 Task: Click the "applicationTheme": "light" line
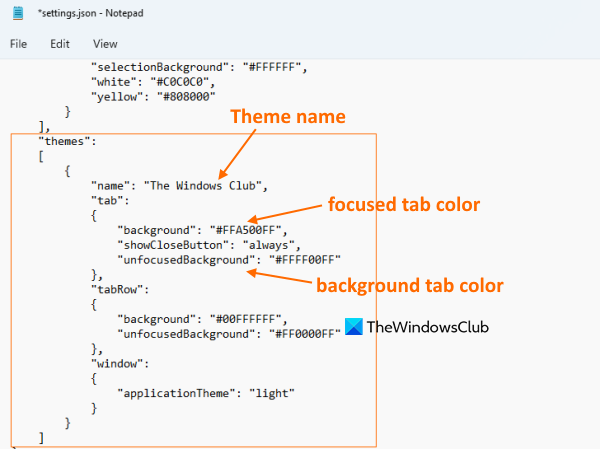(206, 393)
